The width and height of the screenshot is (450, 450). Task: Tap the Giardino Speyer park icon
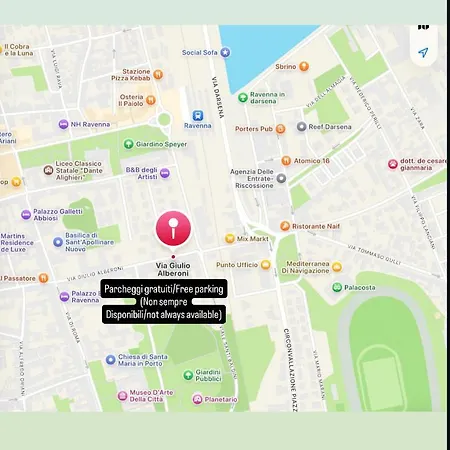point(129,144)
